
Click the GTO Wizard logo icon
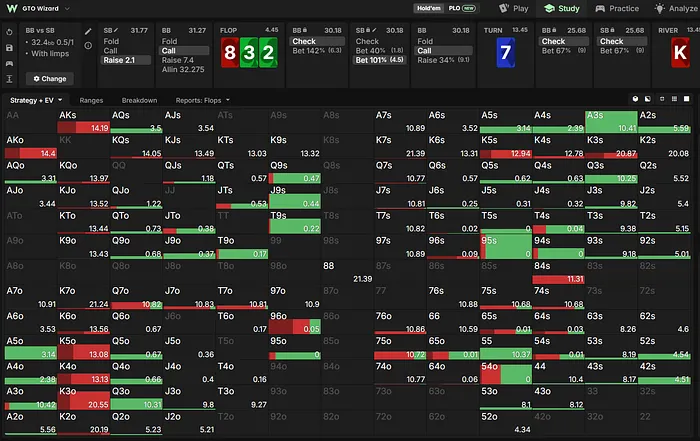click(12, 8)
